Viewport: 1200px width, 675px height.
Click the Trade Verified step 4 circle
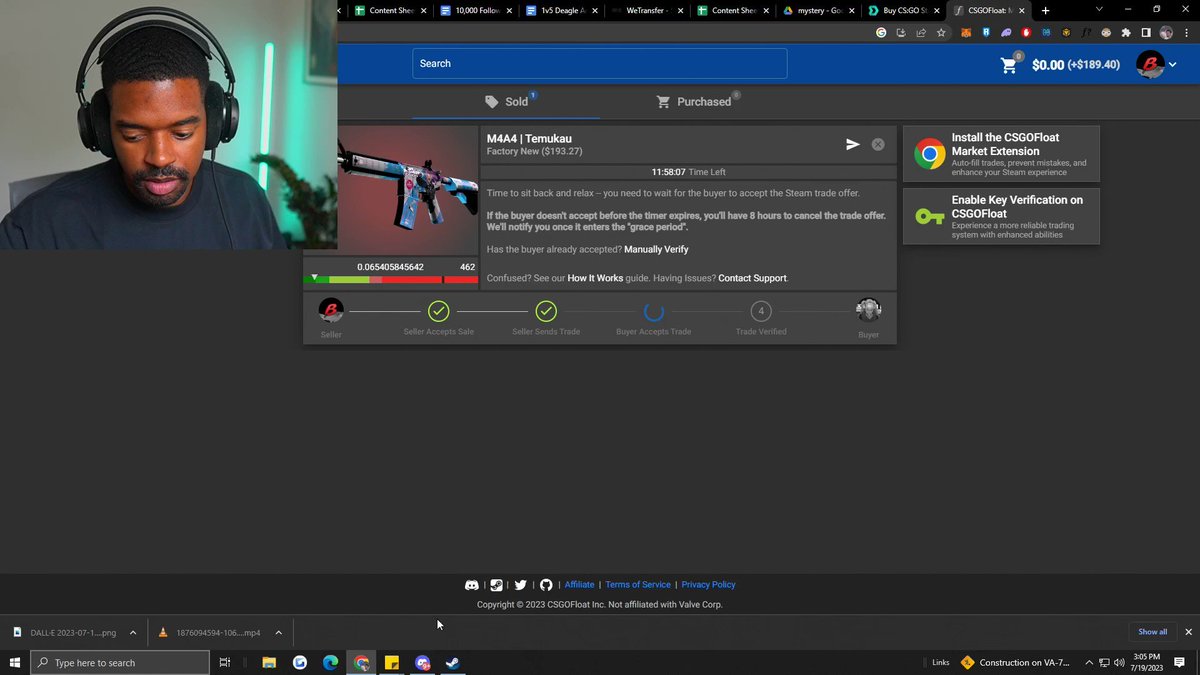tap(761, 311)
